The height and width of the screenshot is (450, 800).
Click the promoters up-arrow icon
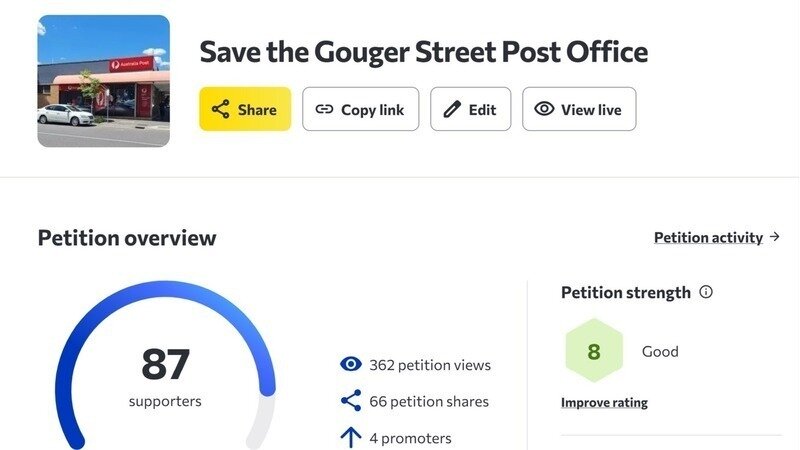[351, 438]
